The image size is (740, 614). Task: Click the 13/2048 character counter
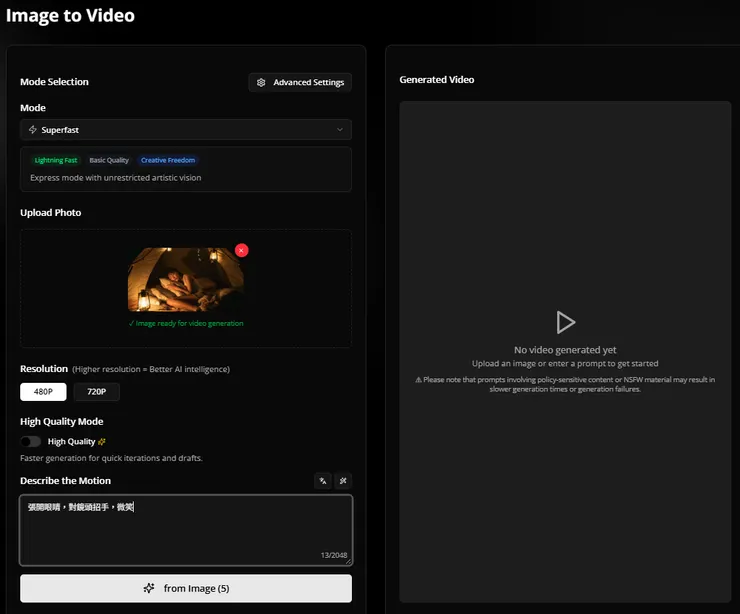point(334,555)
